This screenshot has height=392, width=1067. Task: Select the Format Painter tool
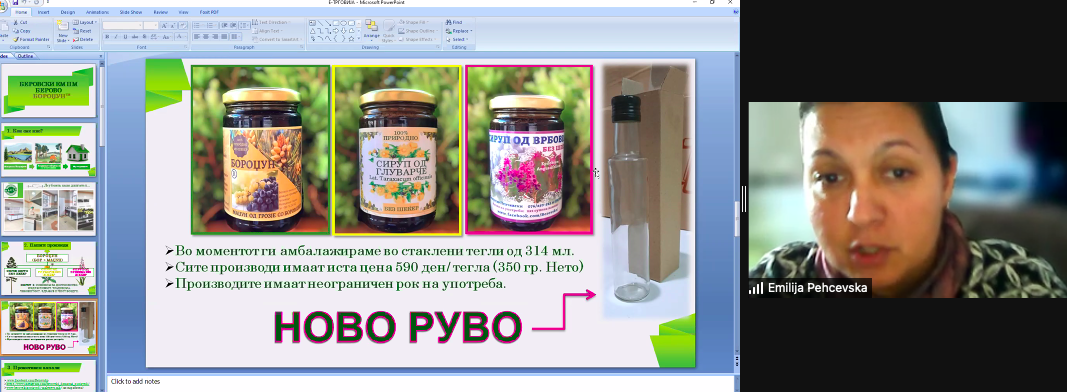point(31,39)
